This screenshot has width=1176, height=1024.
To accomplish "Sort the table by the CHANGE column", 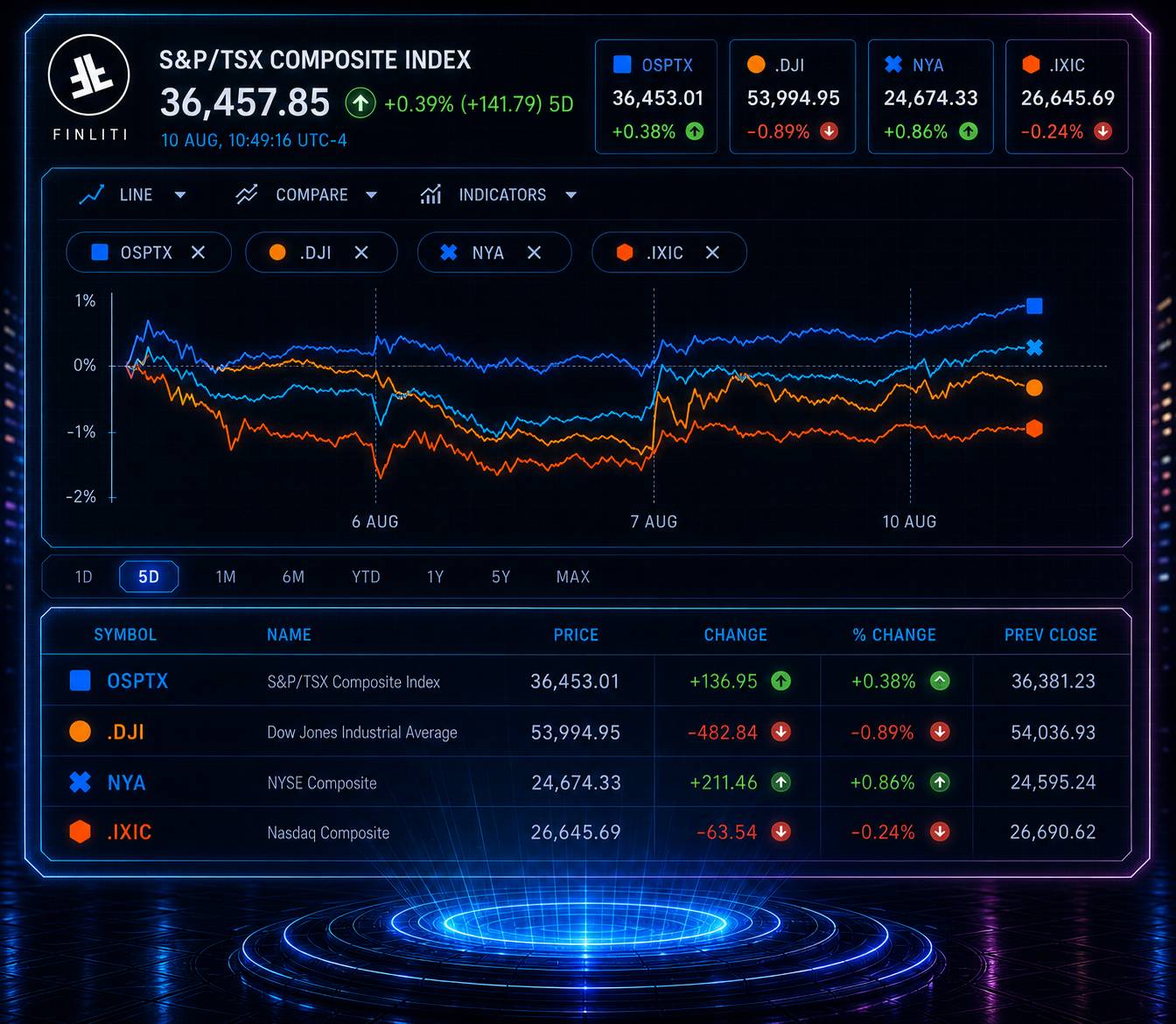I will (736, 635).
